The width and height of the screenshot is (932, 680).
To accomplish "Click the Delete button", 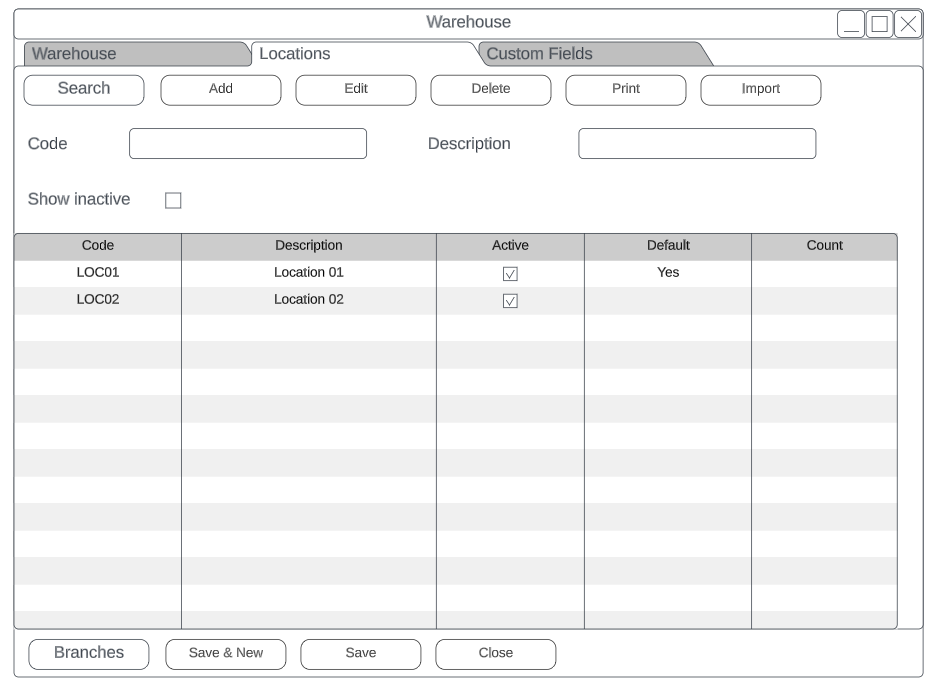I will [x=490, y=90].
